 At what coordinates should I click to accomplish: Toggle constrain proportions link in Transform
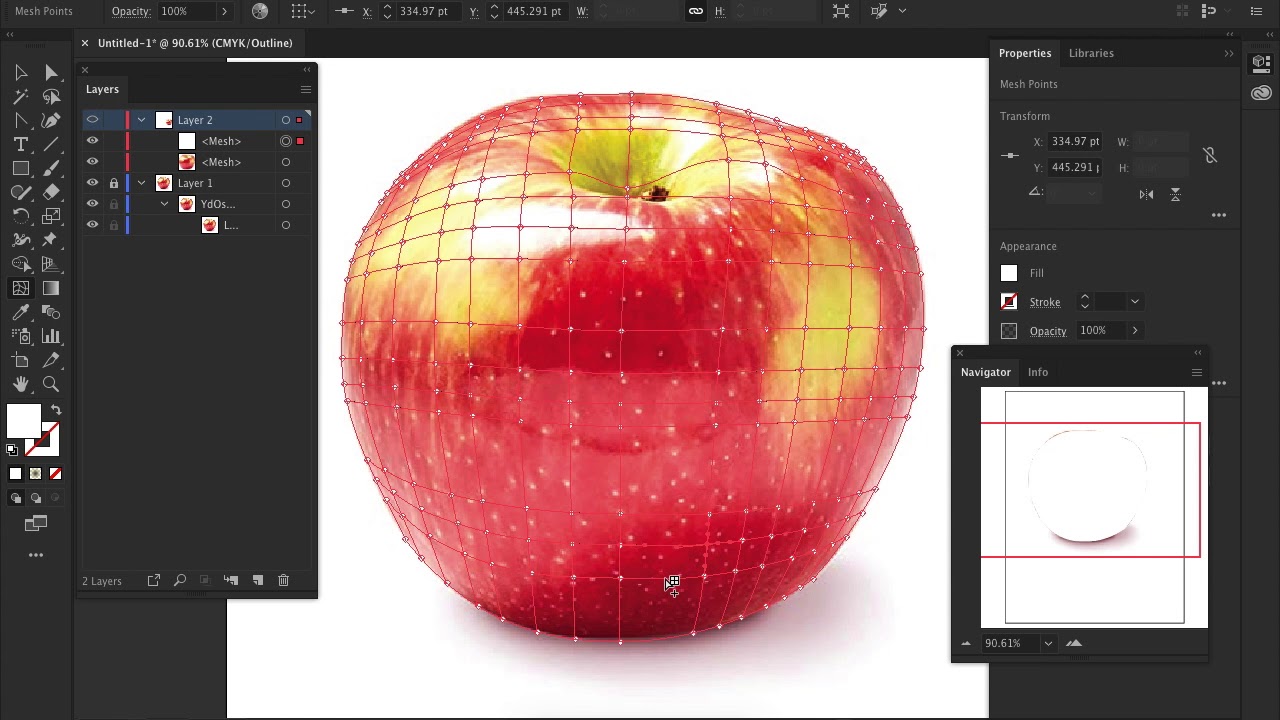pos(1210,155)
